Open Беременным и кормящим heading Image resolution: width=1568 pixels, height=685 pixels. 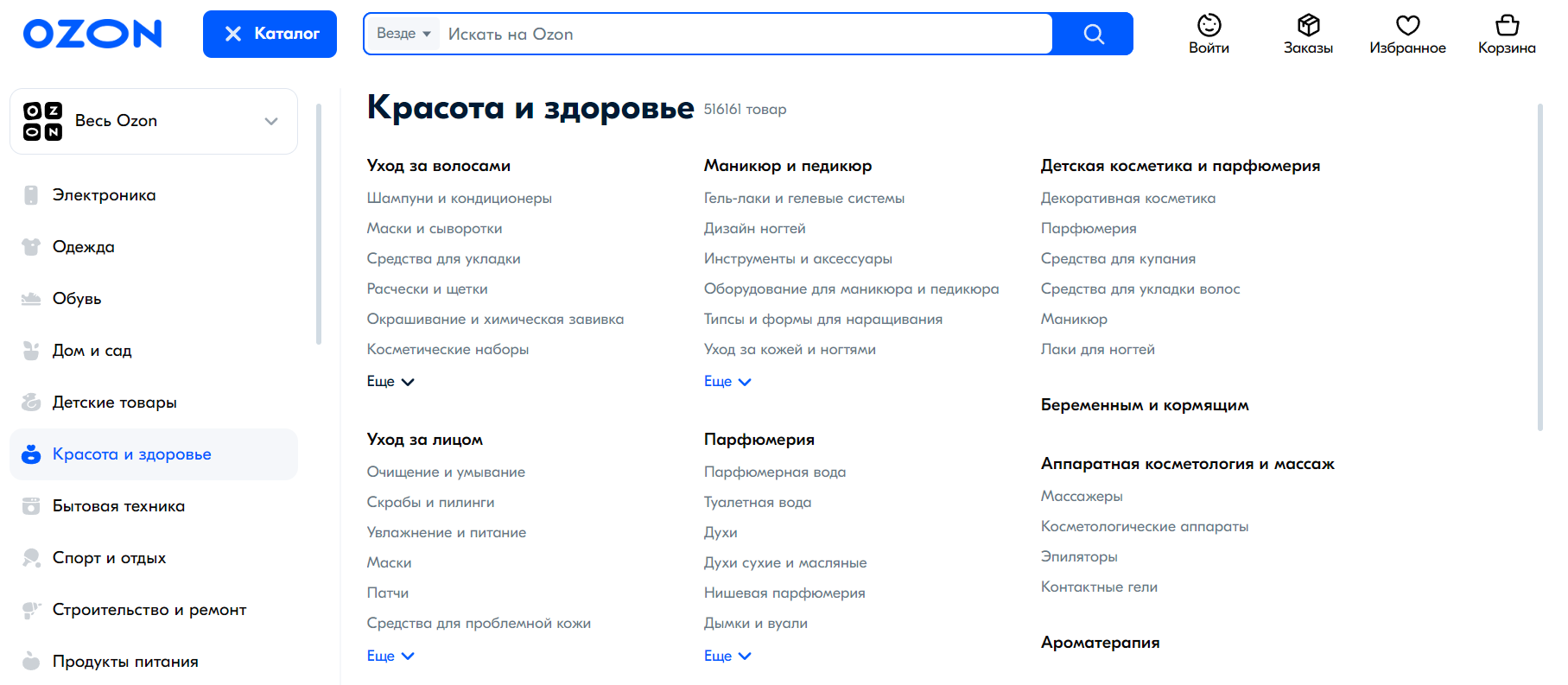tap(1145, 405)
